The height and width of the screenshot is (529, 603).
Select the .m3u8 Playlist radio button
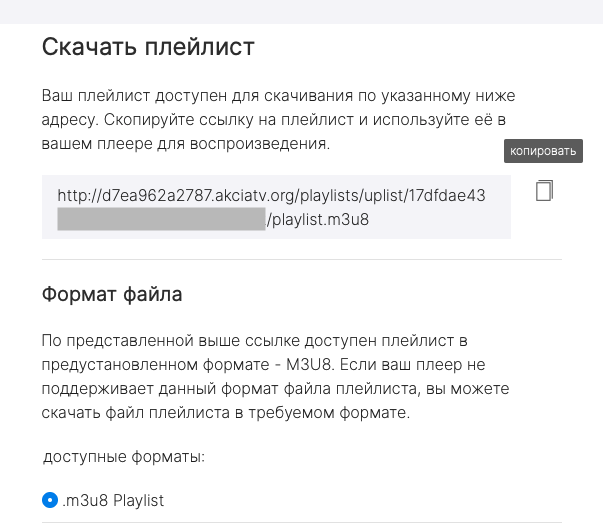[50, 500]
